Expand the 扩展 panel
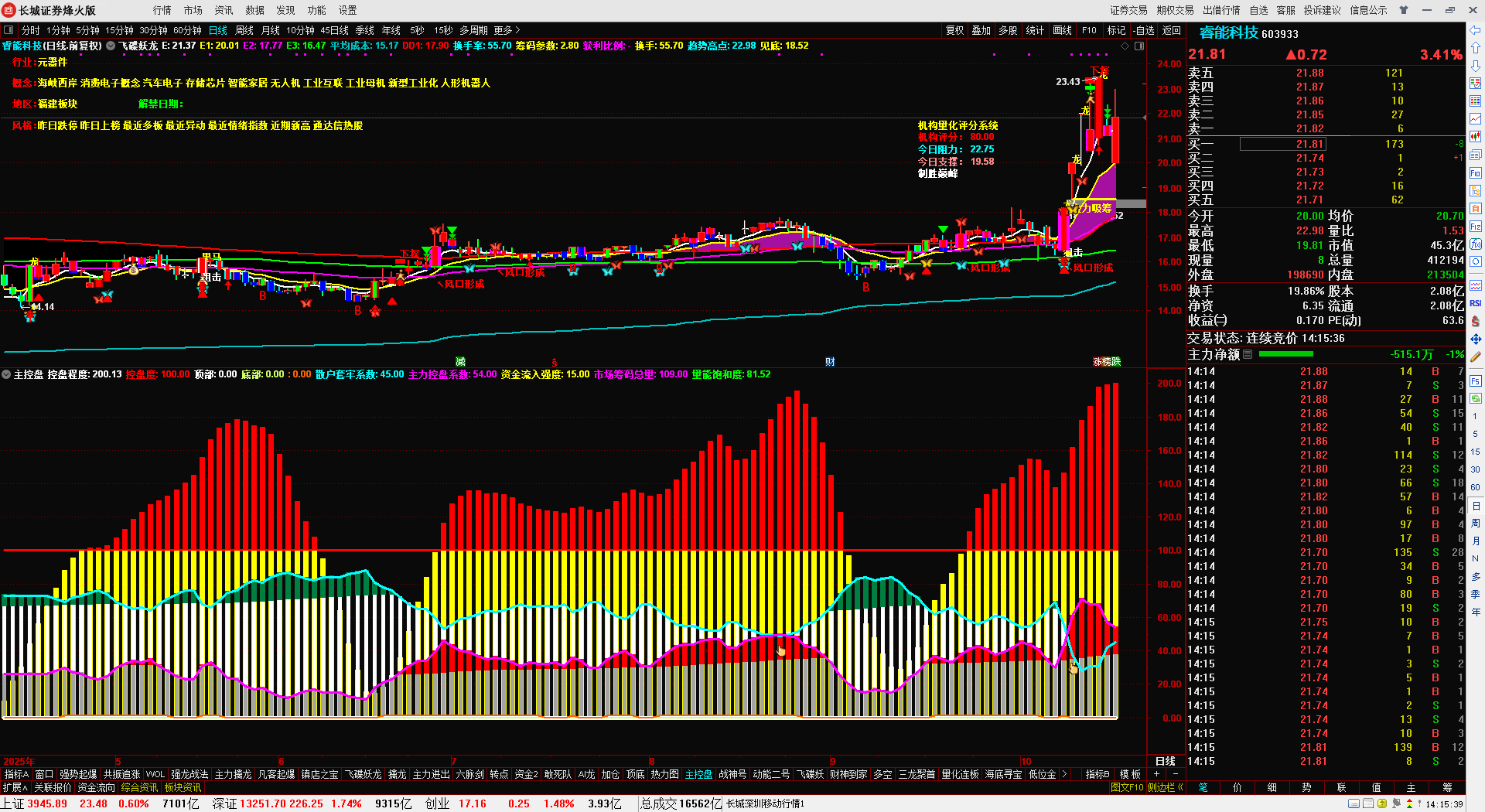 (15, 787)
